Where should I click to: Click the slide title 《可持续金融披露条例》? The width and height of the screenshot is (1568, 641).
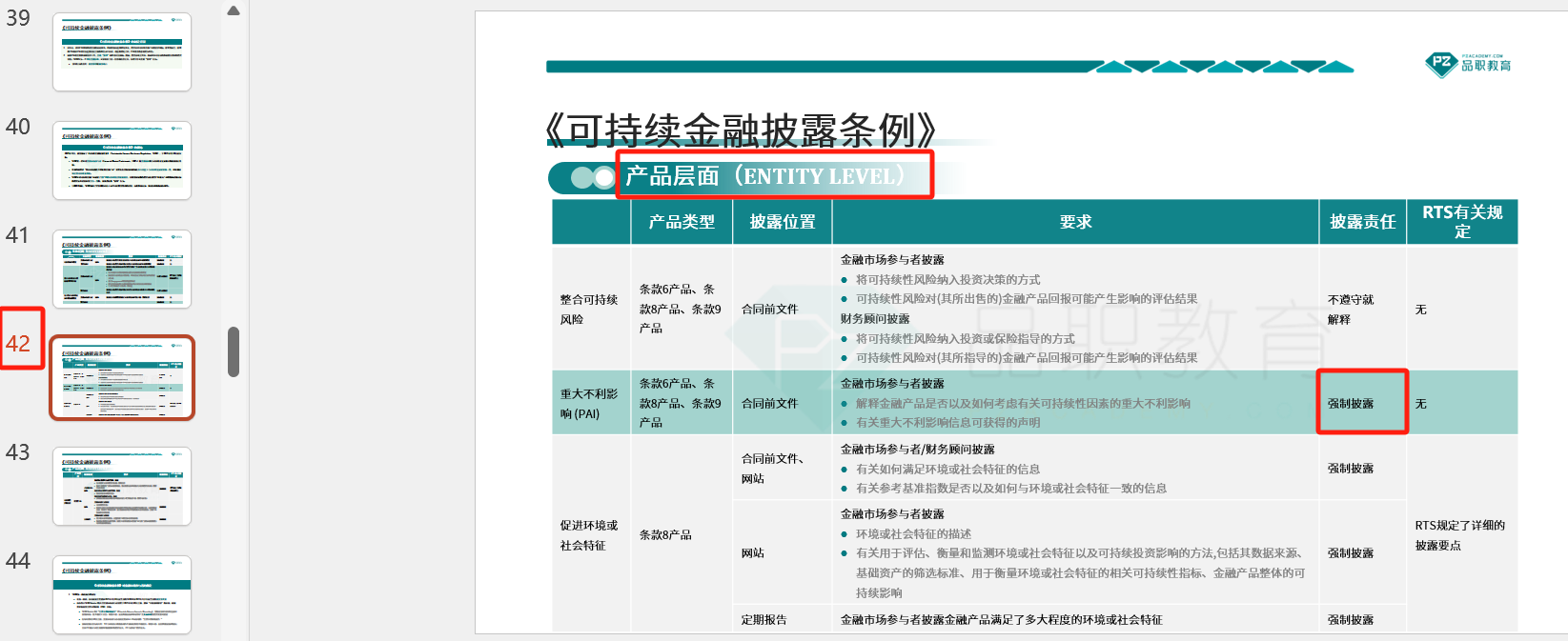pos(741,130)
